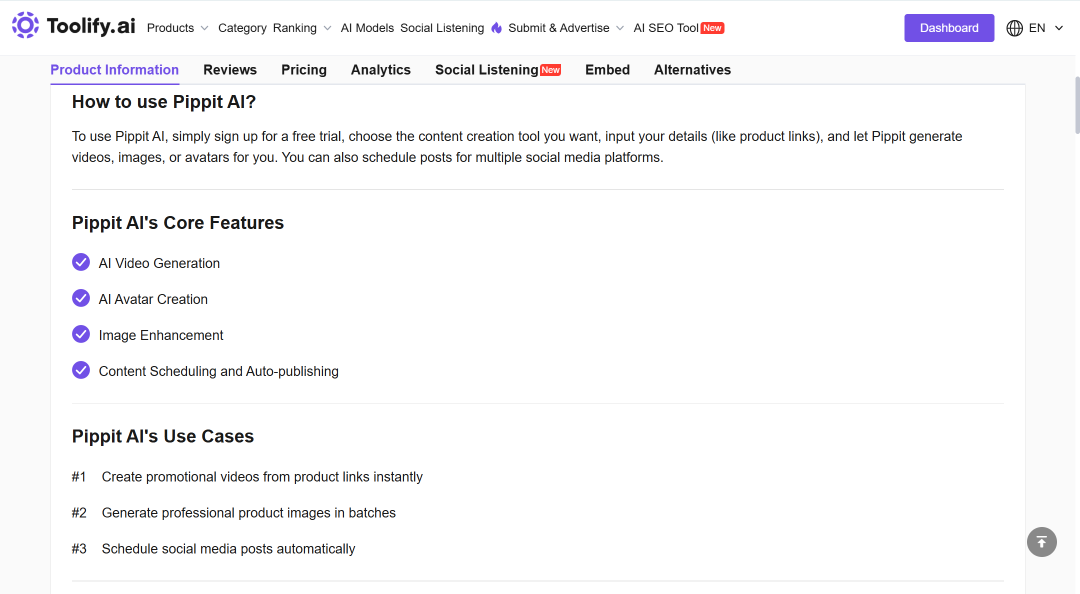Switch to the Reviews tab
Image resolution: width=1080 pixels, height=594 pixels.
point(230,70)
